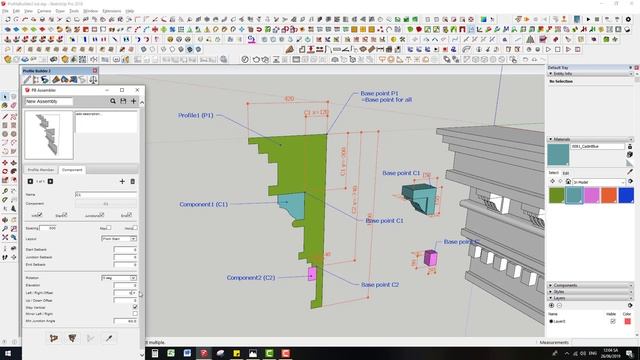Open the File menu
This screenshot has width=640, height=360.
[x=5, y=11]
